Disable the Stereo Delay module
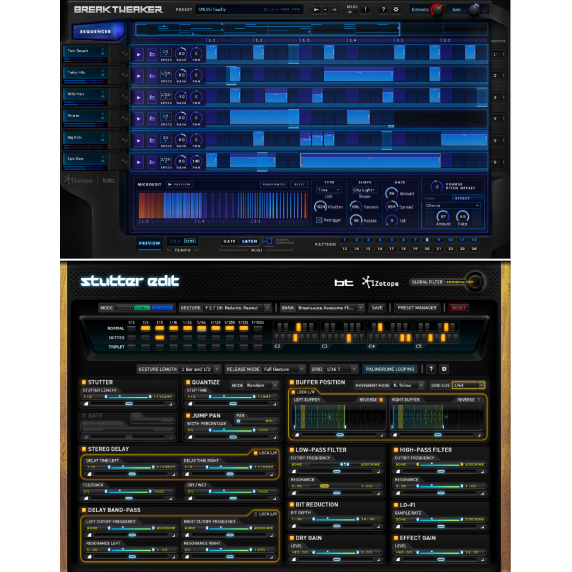Image resolution: width=572 pixels, height=572 pixels. (84, 449)
